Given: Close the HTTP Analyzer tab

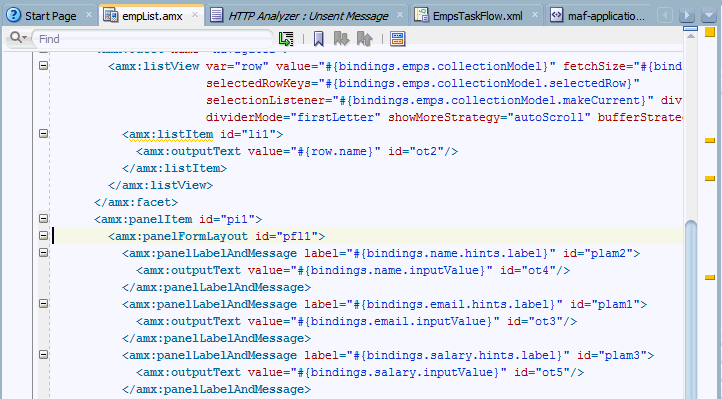Looking at the screenshot, I should pos(400,15).
